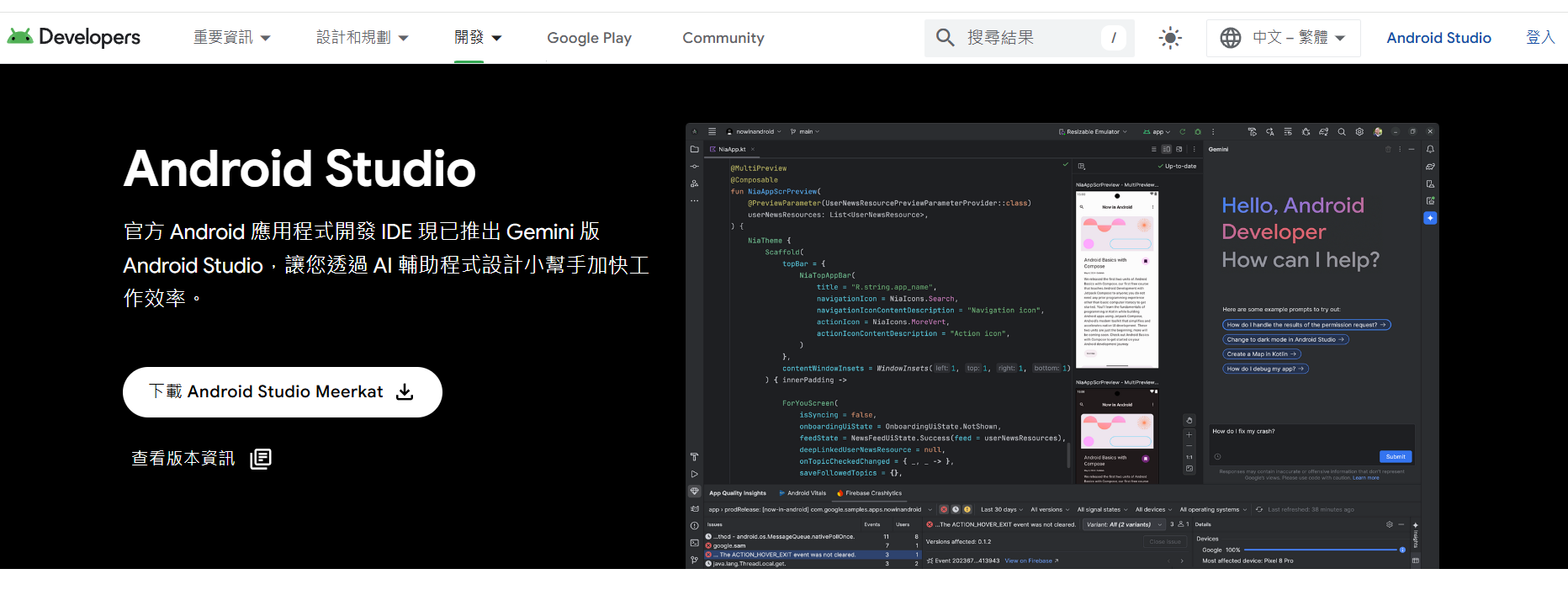The width and height of the screenshot is (1568, 606).
Task: Select the Android Vitals tab
Action: tap(803, 493)
